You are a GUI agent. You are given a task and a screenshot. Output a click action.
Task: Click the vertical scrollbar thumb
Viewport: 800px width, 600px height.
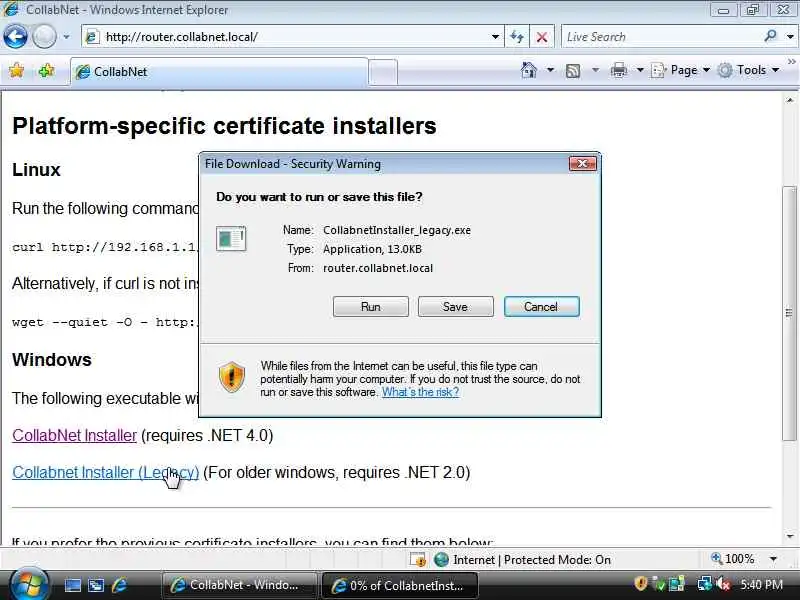[790, 313]
